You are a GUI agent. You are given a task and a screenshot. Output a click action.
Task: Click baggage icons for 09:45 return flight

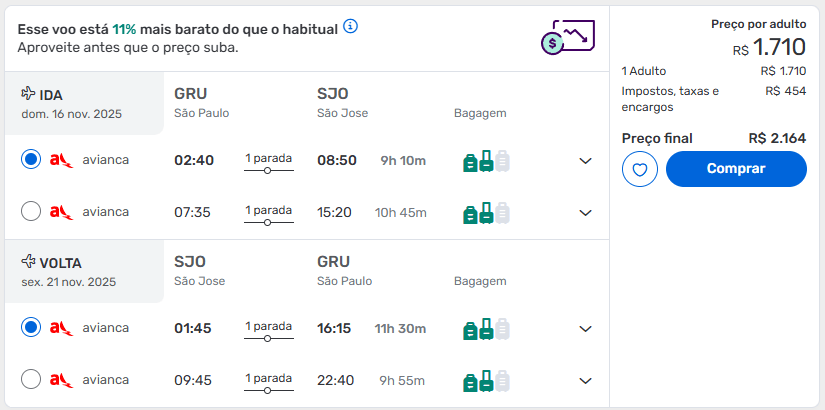[x=487, y=381]
